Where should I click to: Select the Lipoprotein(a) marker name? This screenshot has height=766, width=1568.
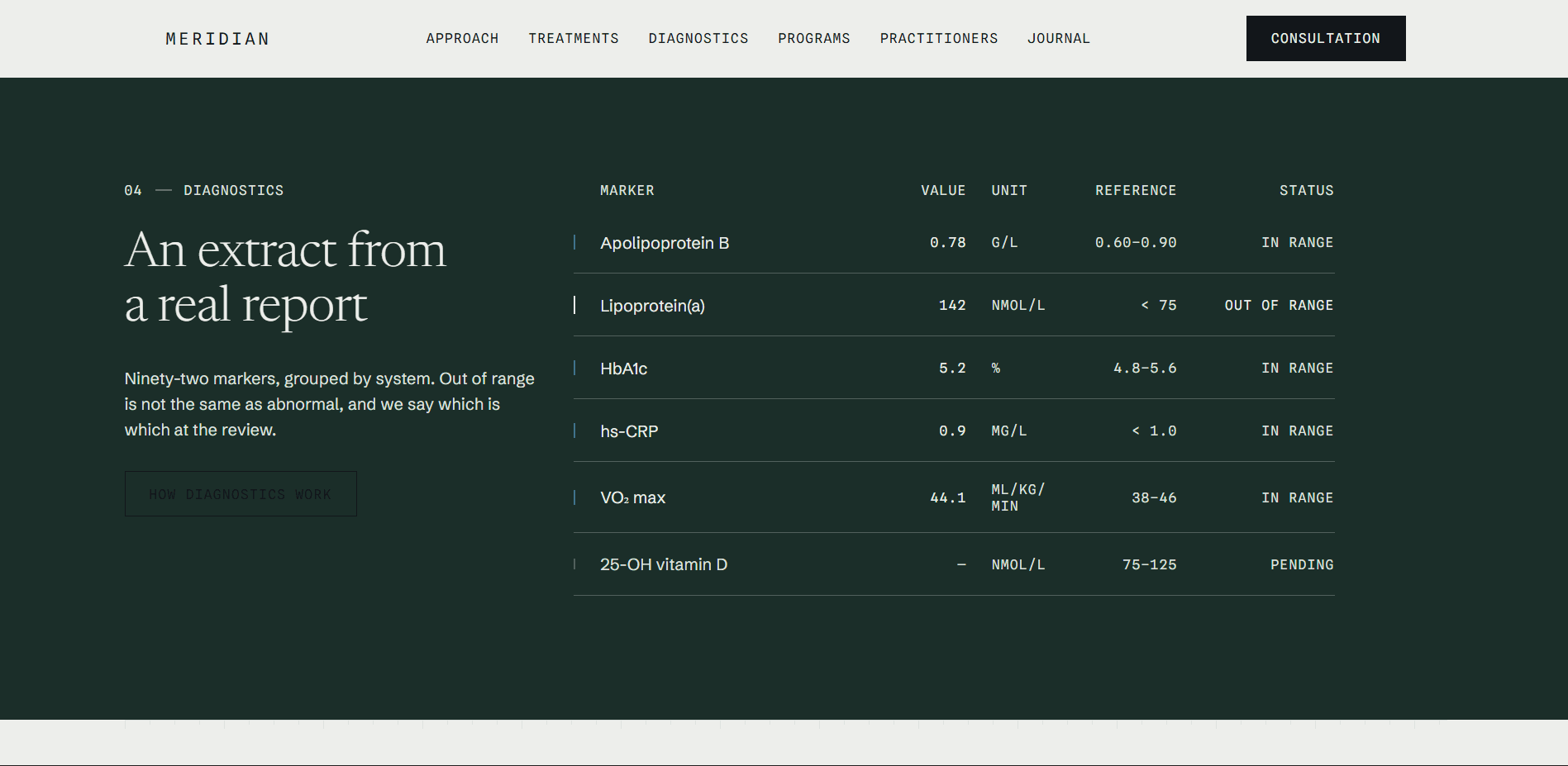[x=652, y=306]
